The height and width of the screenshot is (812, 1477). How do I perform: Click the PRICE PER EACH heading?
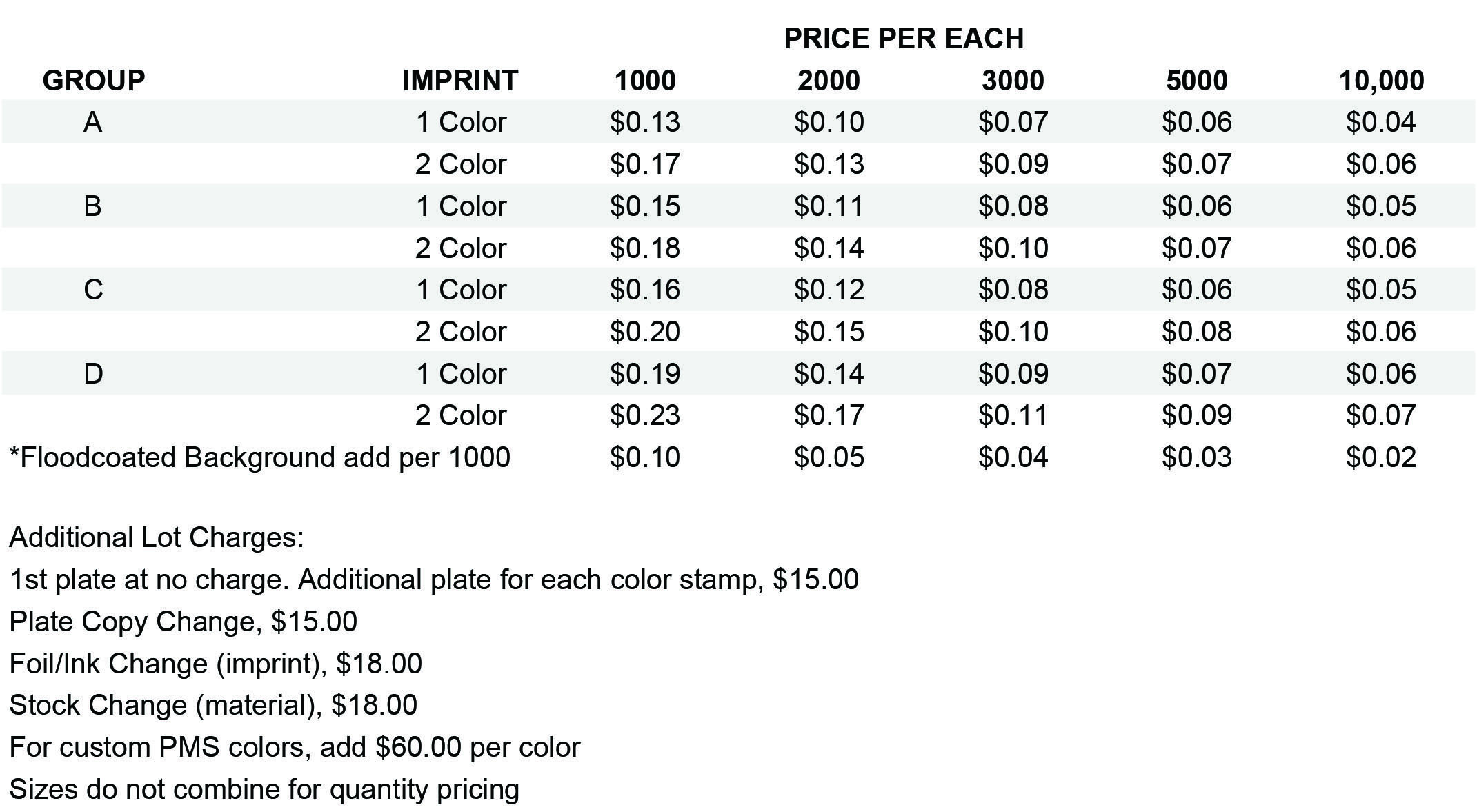904,39
